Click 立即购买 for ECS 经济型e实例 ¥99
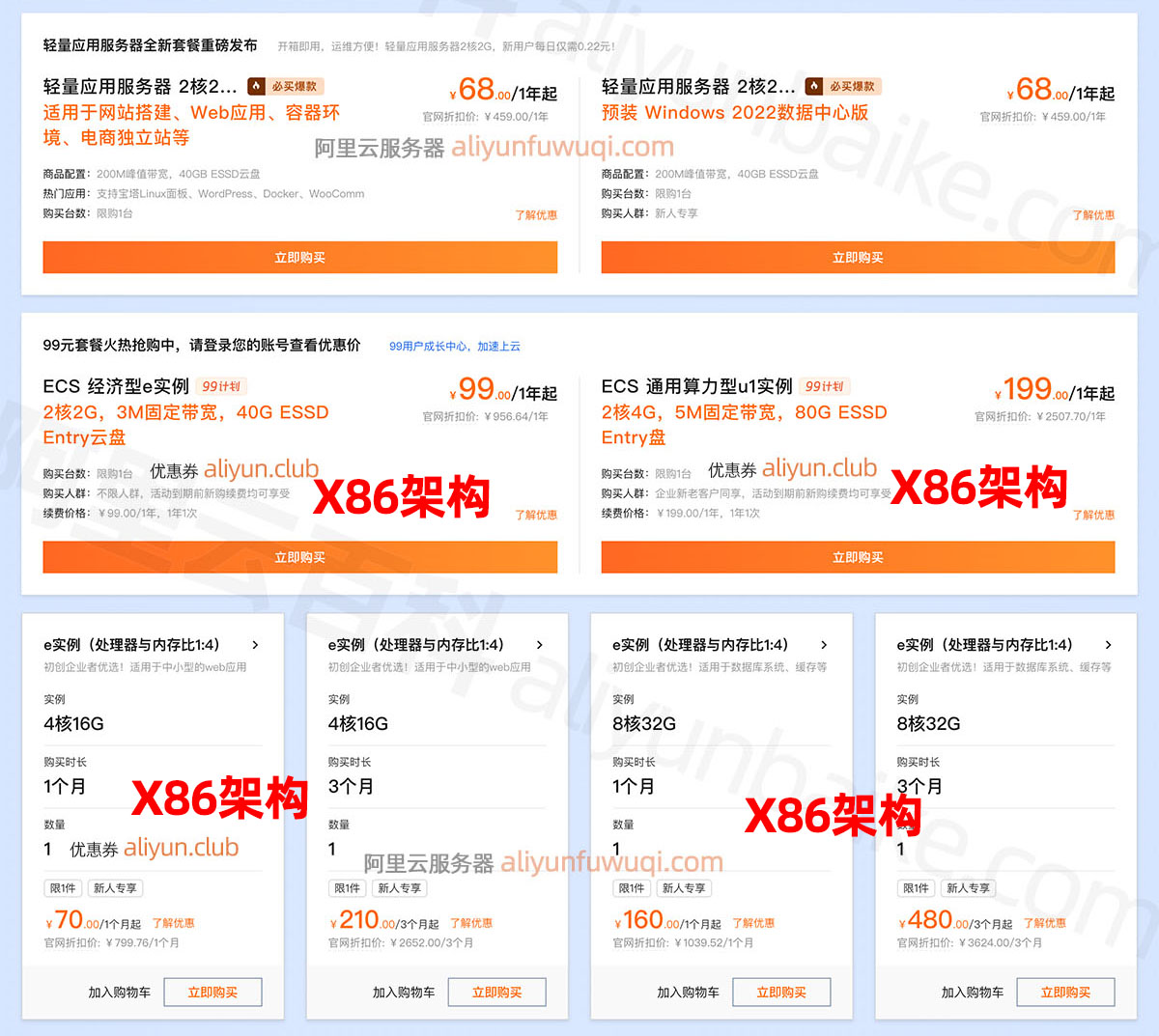This screenshot has height=1036, width=1159. pos(299,557)
